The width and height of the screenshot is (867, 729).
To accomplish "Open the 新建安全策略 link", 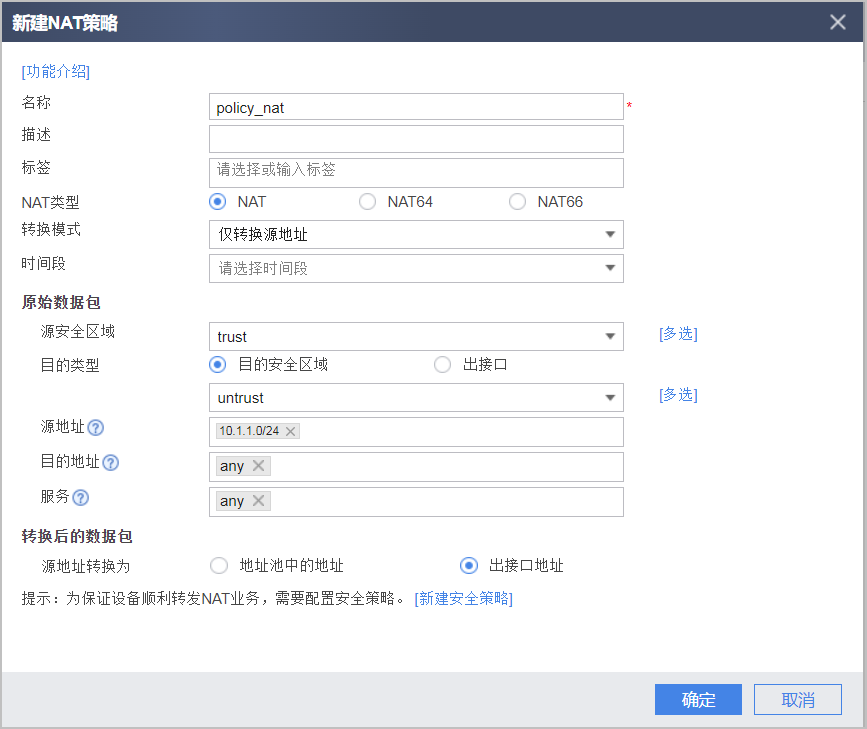I will coord(464,598).
